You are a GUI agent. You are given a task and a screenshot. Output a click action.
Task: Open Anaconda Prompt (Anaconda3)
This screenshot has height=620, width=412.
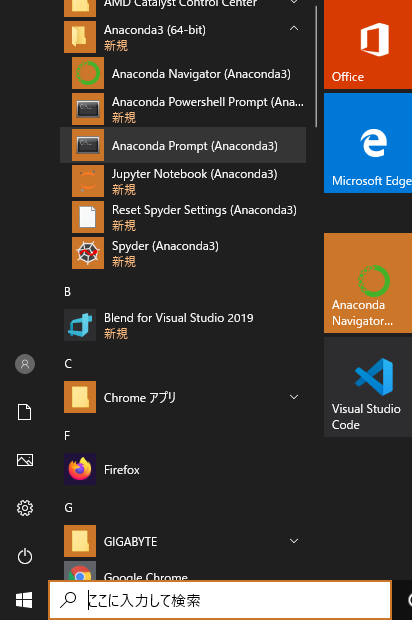pyautogui.click(x=183, y=145)
